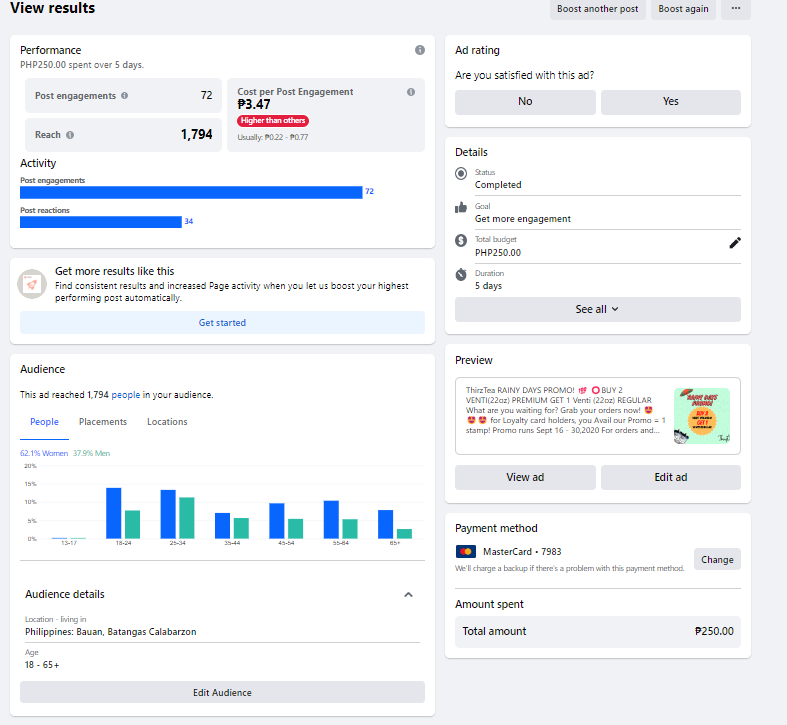Click the '5 days' duration value
The height and width of the screenshot is (725, 787).
click(x=488, y=286)
